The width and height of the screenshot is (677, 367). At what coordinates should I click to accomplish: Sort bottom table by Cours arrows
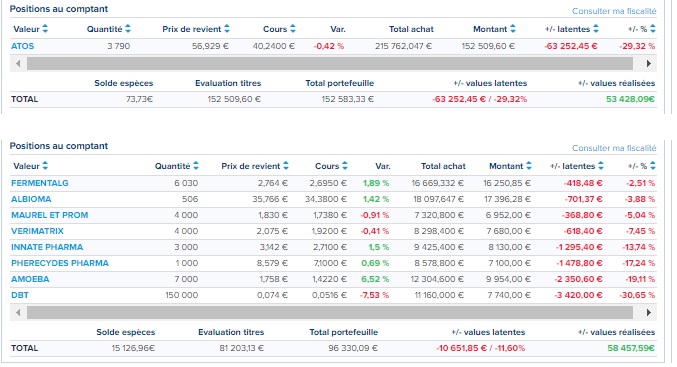[x=345, y=166]
